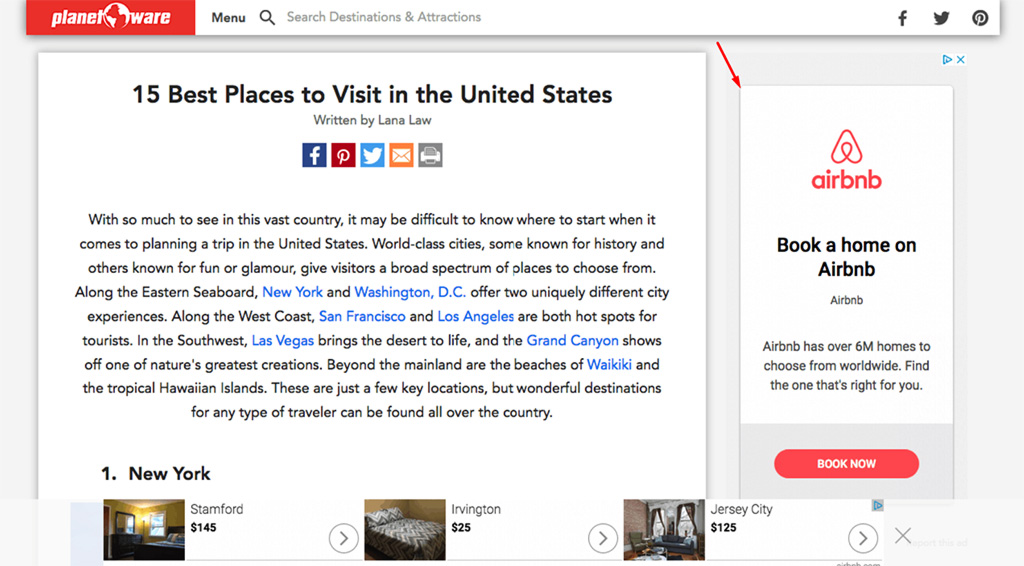
Task: Click the Jersey City listing name
Action: [x=741, y=509]
